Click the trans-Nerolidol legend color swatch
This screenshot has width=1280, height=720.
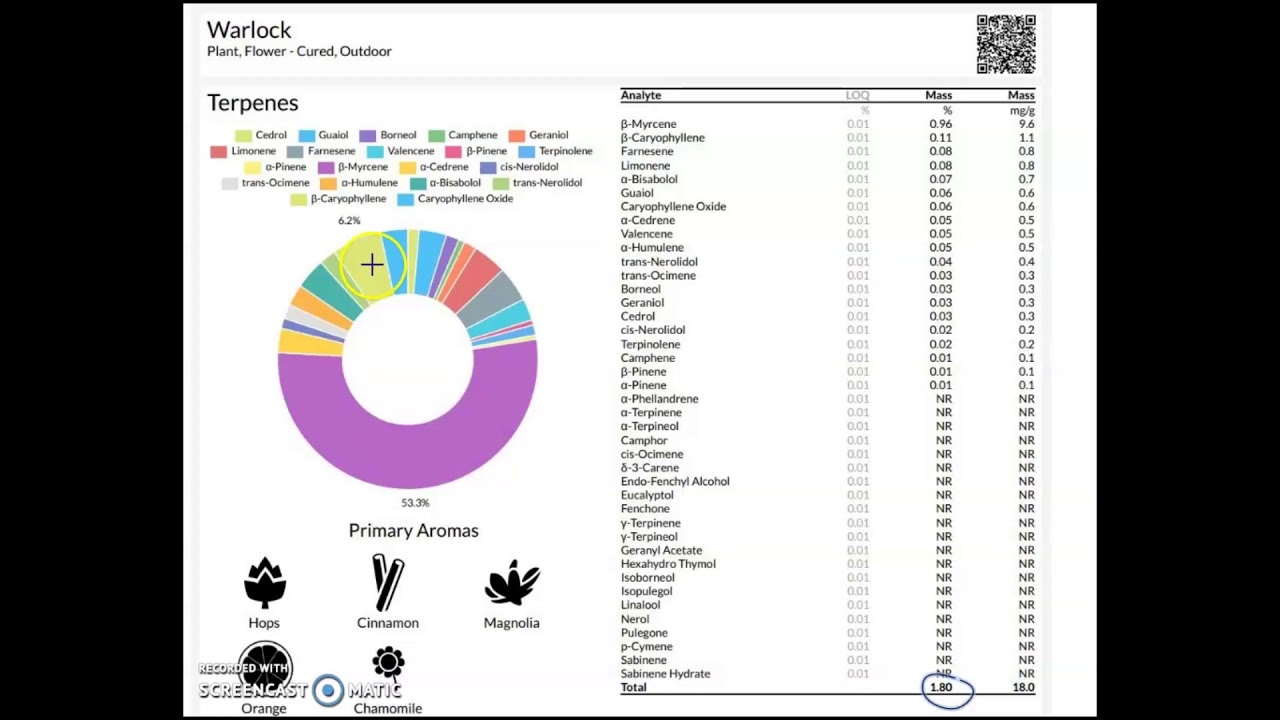click(501, 183)
